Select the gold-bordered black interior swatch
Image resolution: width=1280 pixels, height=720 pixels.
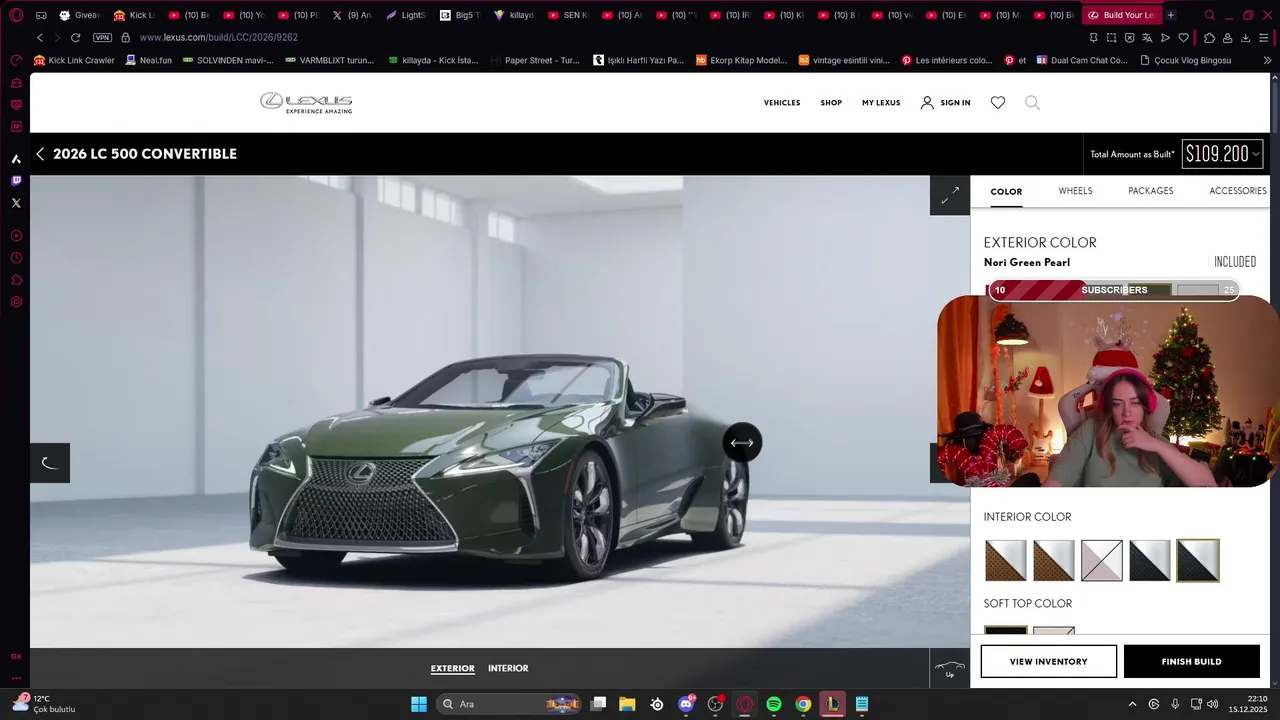1198,561
